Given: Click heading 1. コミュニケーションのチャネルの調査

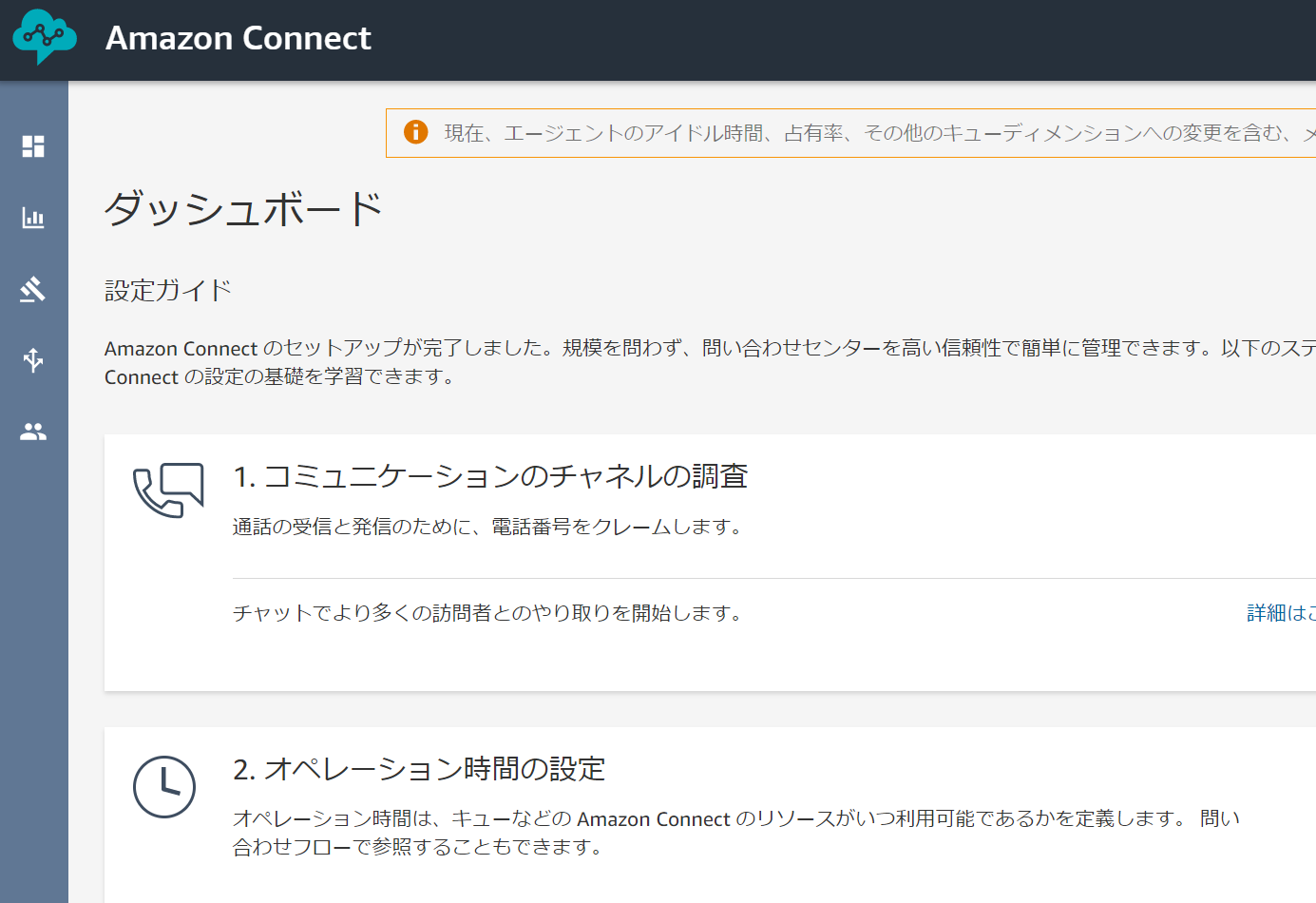Looking at the screenshot, I should pos(490,476).
